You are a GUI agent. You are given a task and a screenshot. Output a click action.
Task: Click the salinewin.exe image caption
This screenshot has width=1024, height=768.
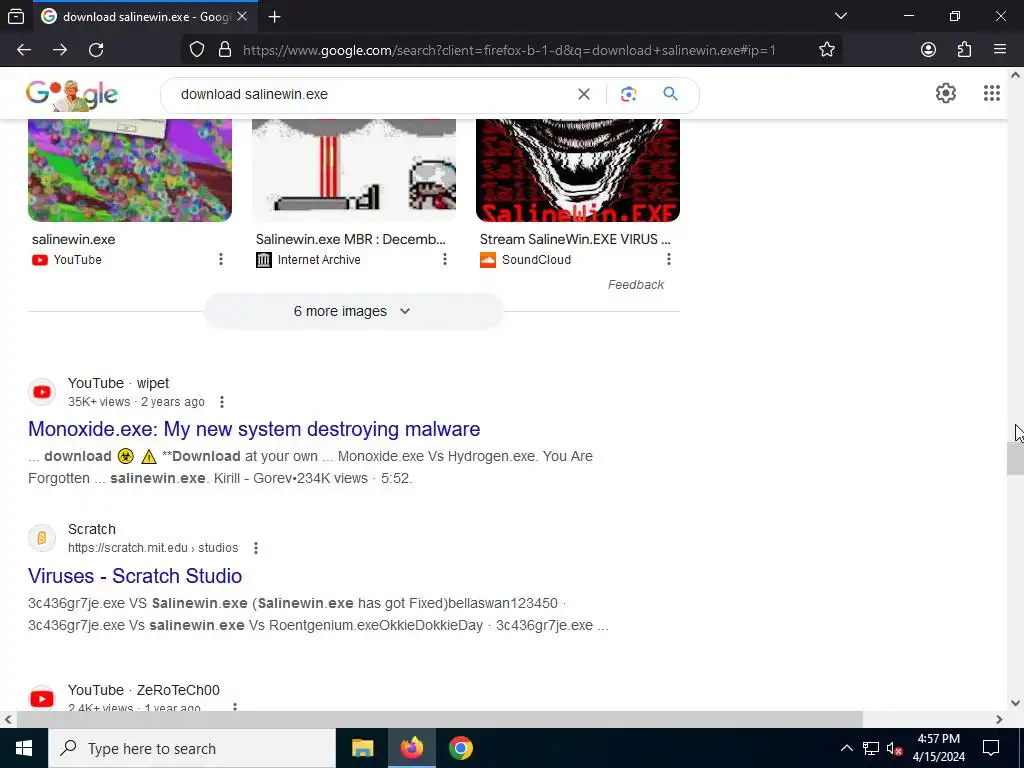click(74, 239)
